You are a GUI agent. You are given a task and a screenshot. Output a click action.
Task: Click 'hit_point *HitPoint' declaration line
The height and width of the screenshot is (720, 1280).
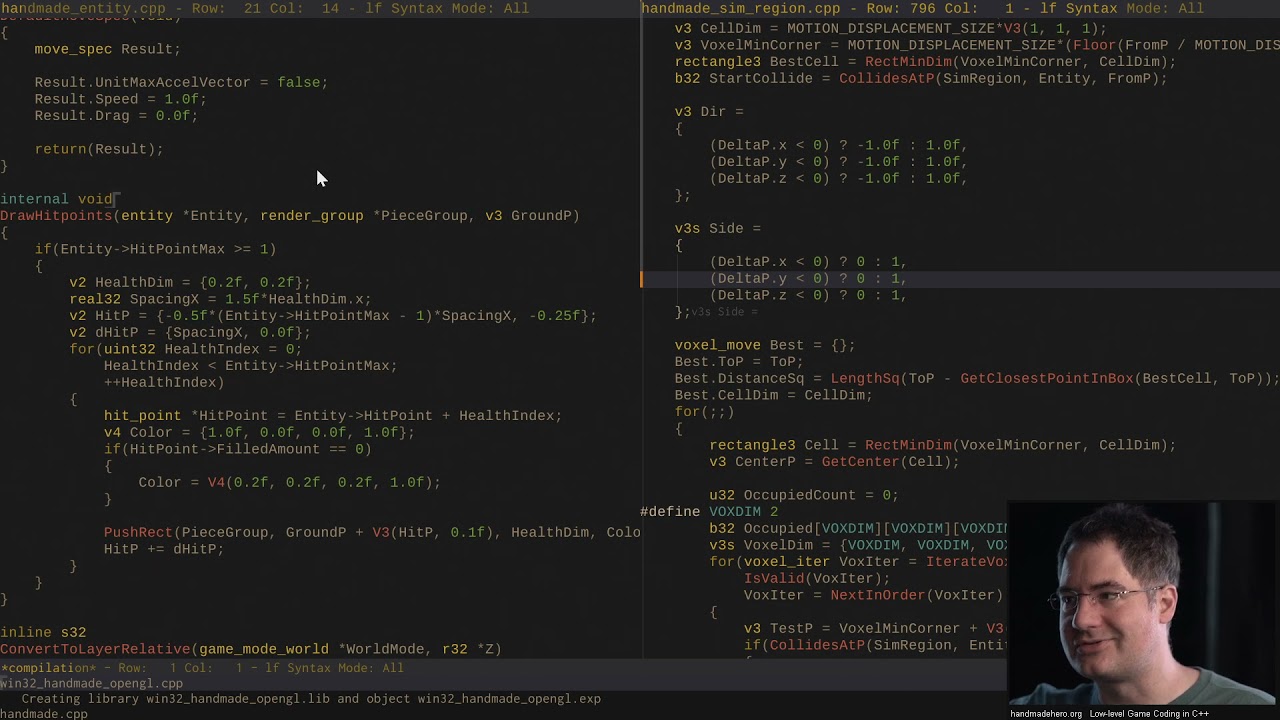[x=333, y=416]
